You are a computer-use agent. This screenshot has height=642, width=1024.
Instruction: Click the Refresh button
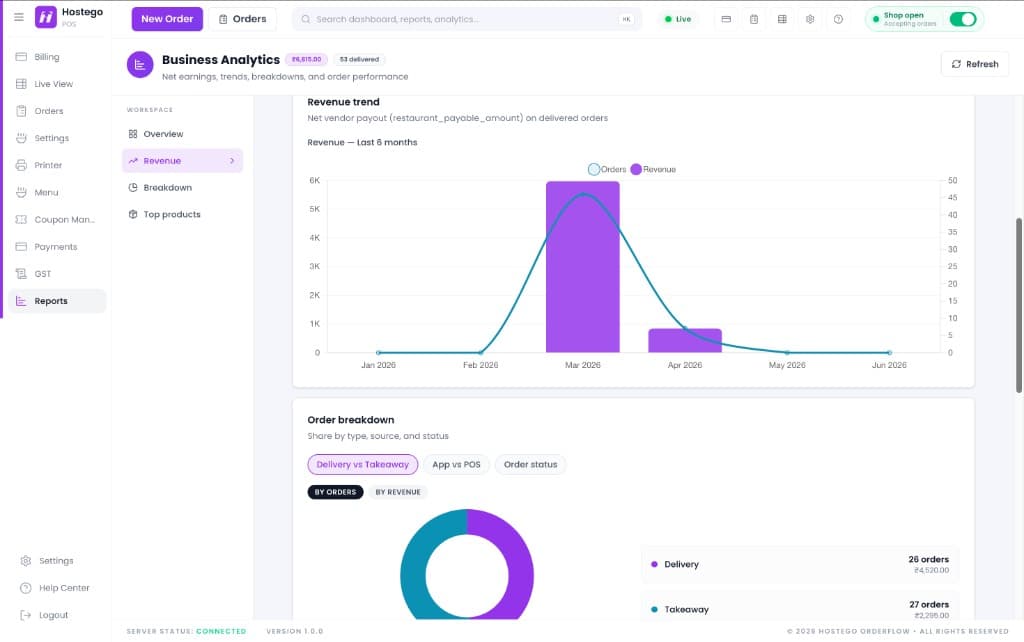pyautogui.click(x=974, y=64)
